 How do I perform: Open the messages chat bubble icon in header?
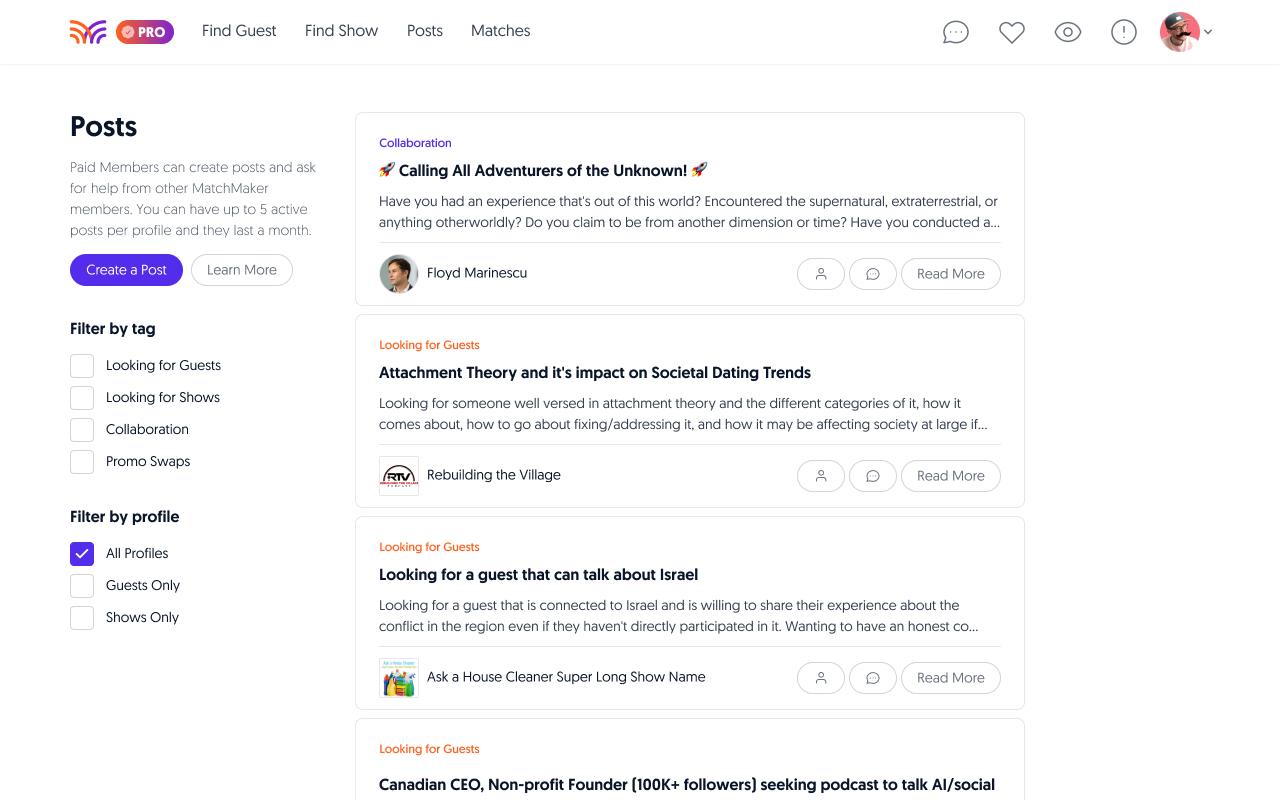click(x=956, y=32)
